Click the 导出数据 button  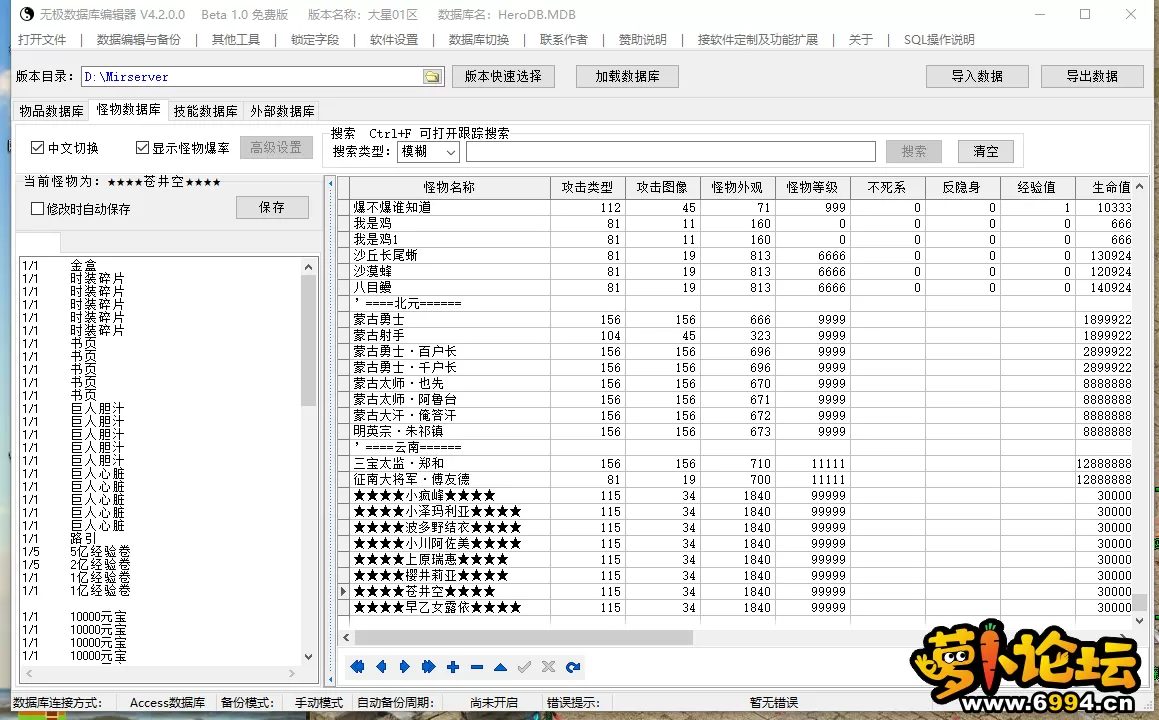point(1092,76)
